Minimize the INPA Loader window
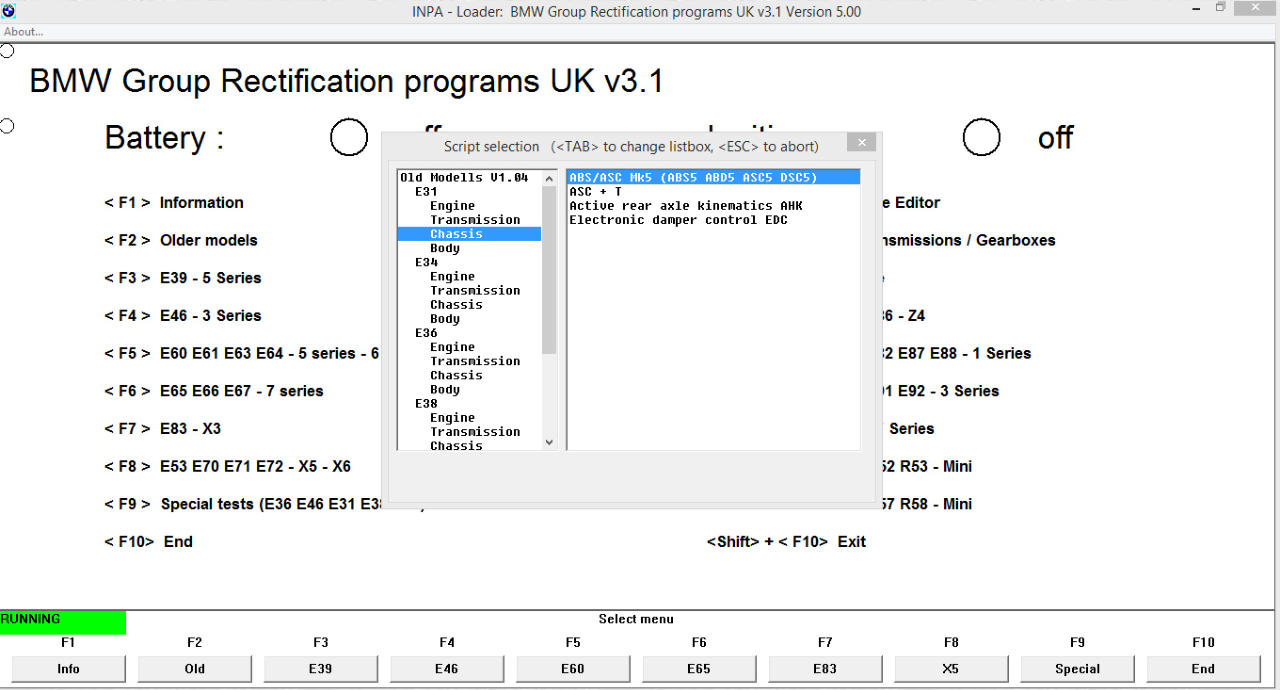The height and width of the screenshot is (690, 1280). pyautogui.click(x=1196, y=9)
